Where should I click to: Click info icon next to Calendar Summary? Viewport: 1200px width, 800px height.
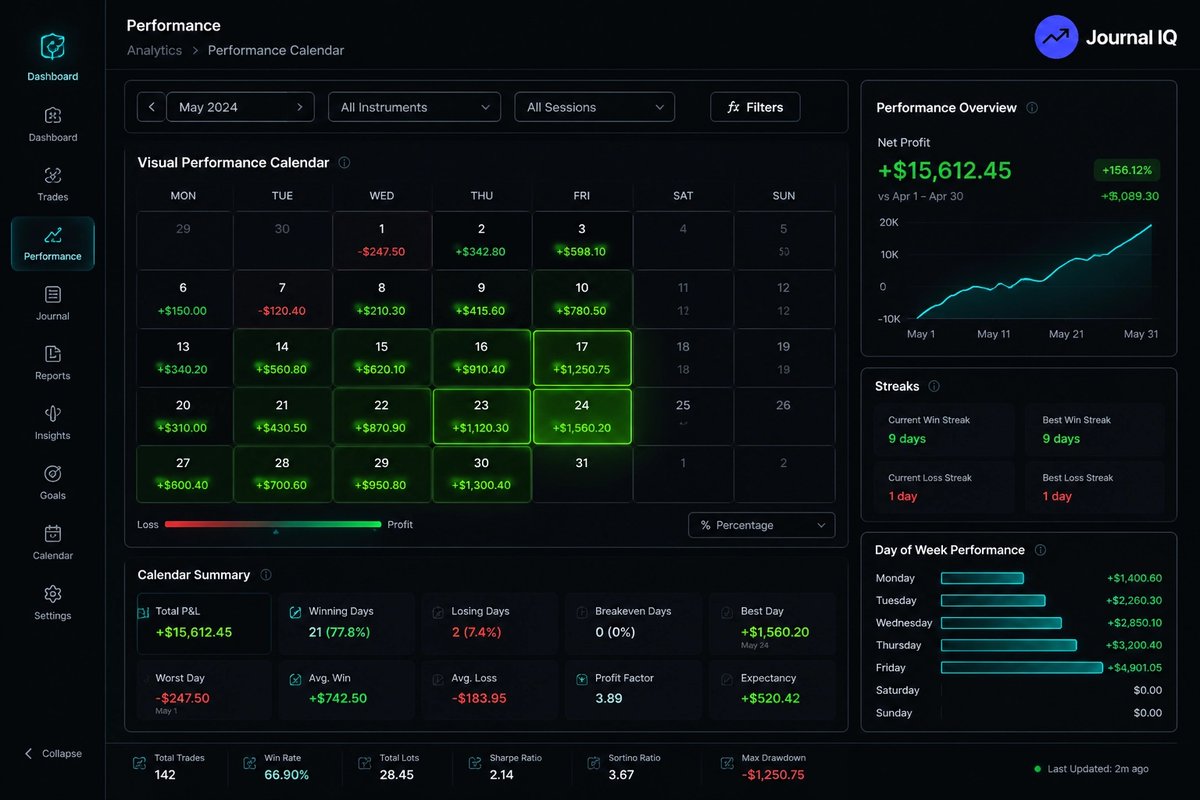point(265,575)
